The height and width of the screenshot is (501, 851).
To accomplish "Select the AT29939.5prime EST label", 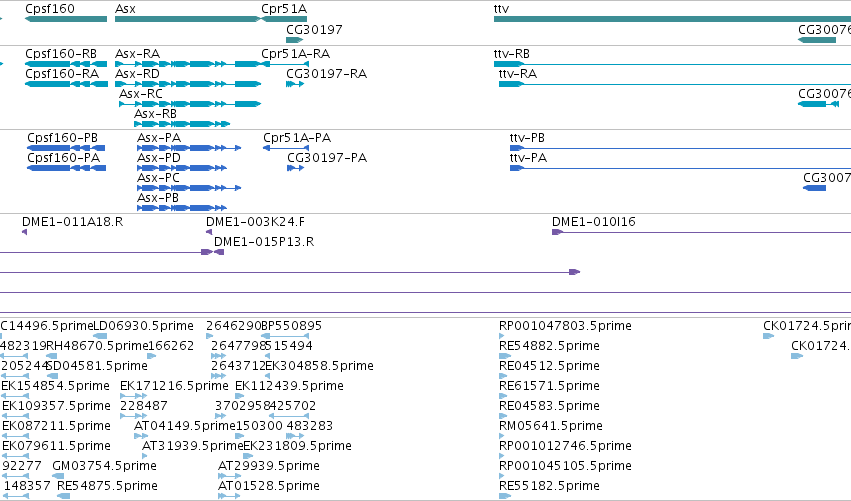I will click(x=269, y=466).
